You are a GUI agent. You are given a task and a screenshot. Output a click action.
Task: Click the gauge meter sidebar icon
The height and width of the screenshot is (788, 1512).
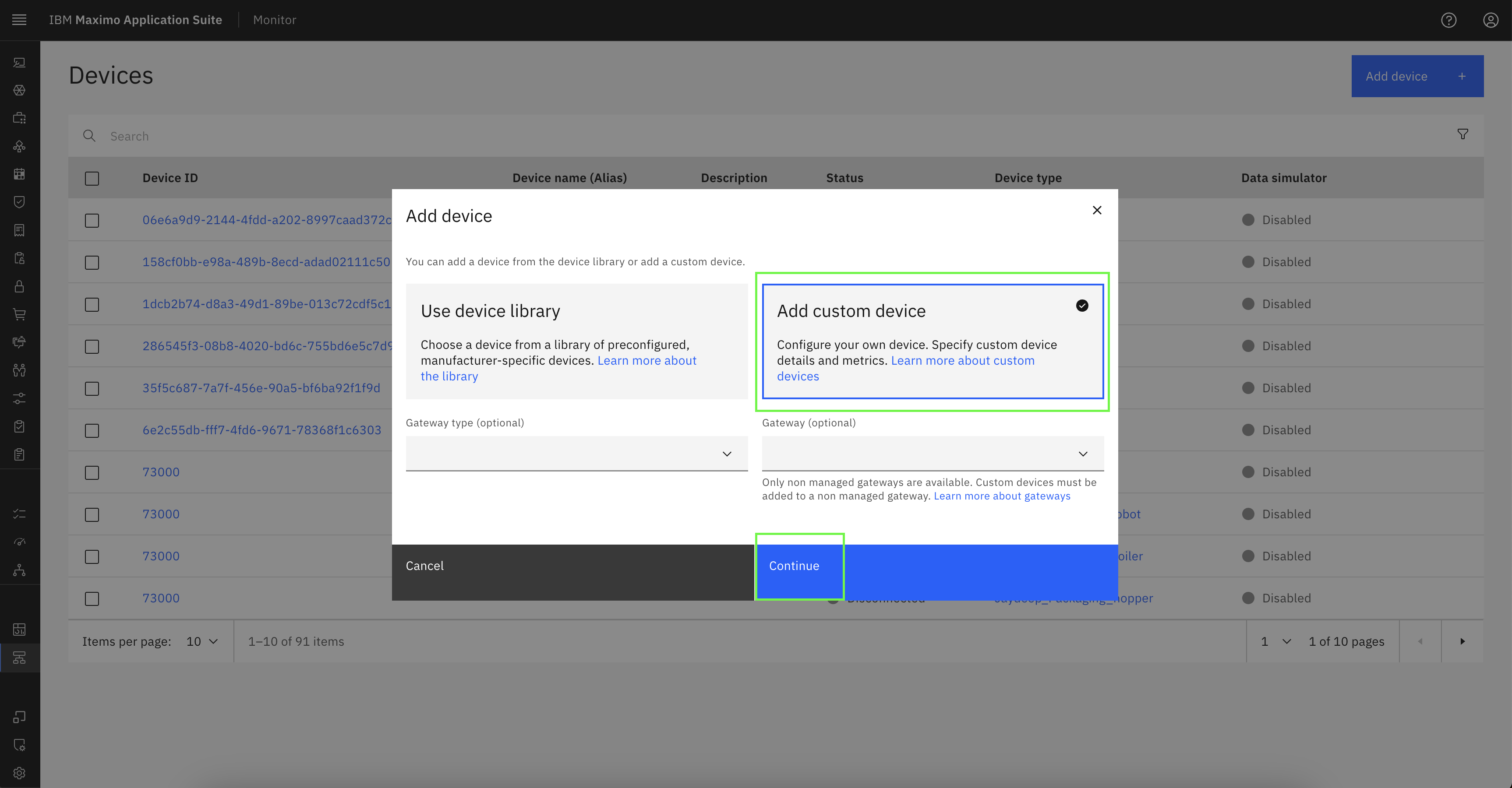pyautogui.click(x=19, y=542)
